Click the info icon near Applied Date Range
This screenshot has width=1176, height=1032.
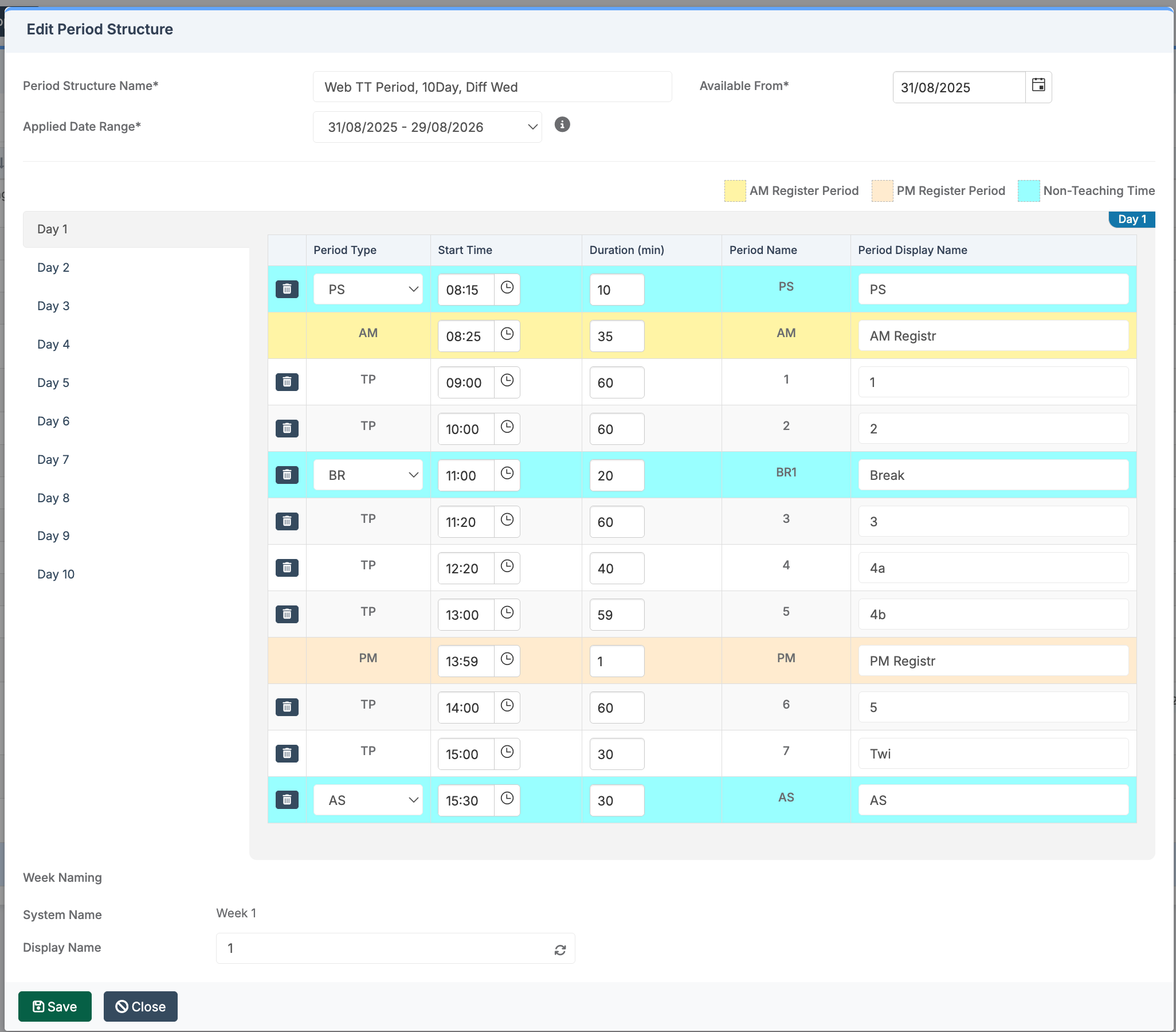coord(562,125)
